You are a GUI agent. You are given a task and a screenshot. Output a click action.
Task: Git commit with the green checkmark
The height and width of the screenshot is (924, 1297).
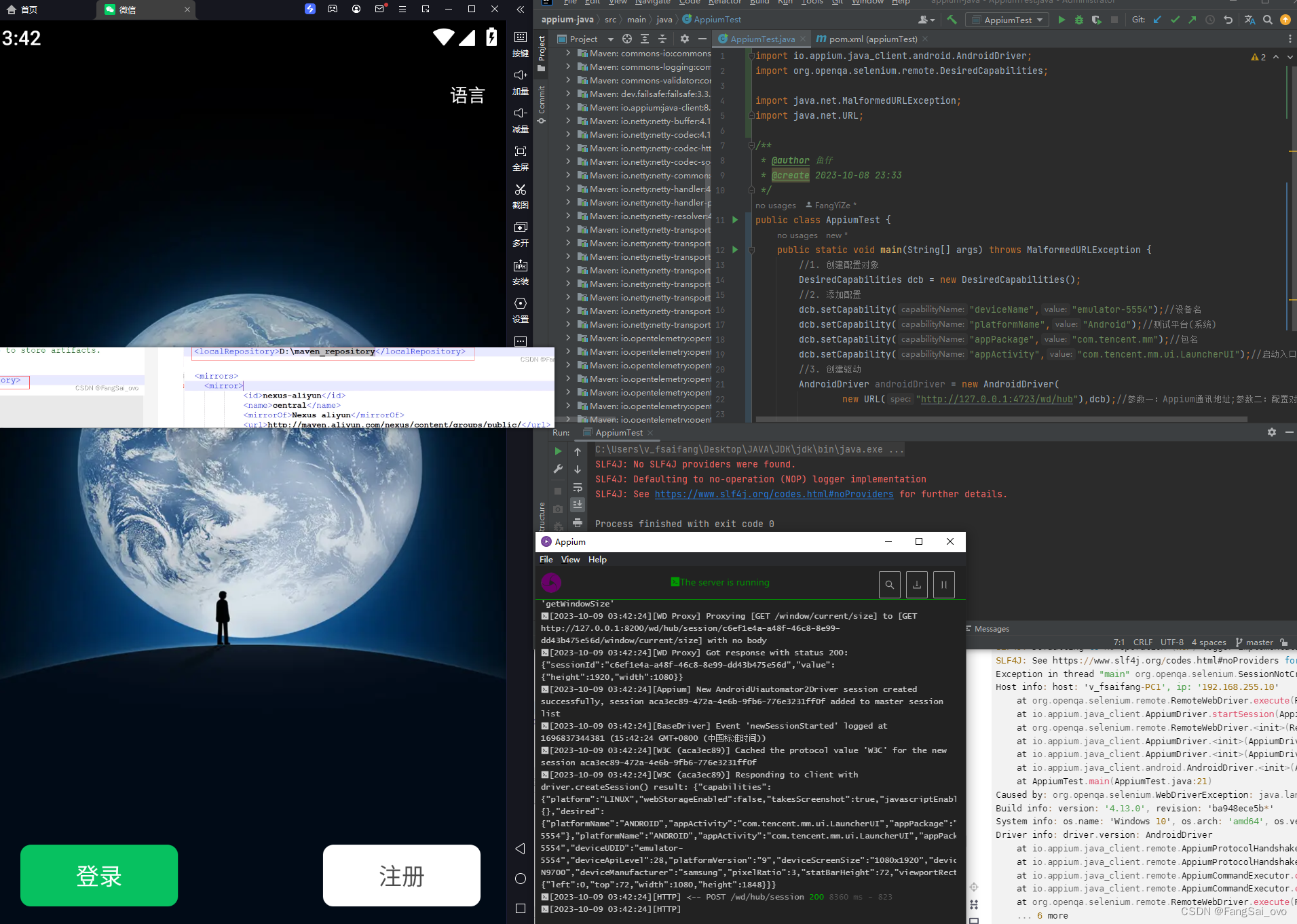pos(1175,20)
